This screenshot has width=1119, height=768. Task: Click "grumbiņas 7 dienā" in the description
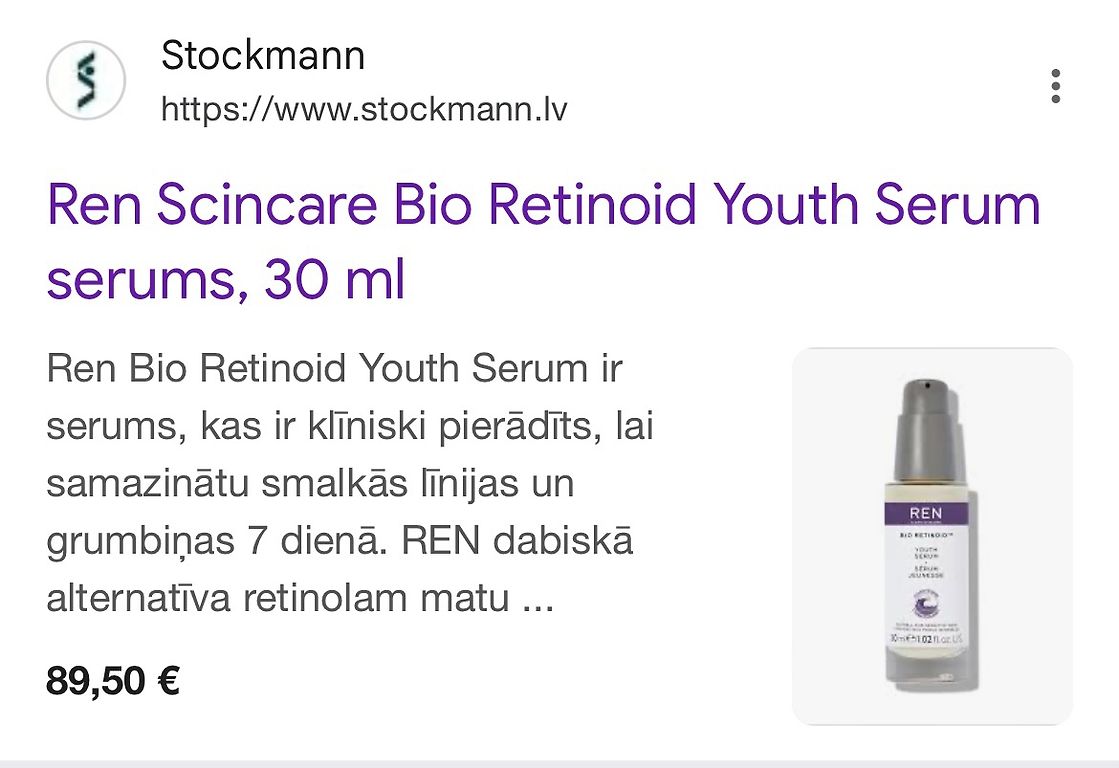click(x=217, y=542)
